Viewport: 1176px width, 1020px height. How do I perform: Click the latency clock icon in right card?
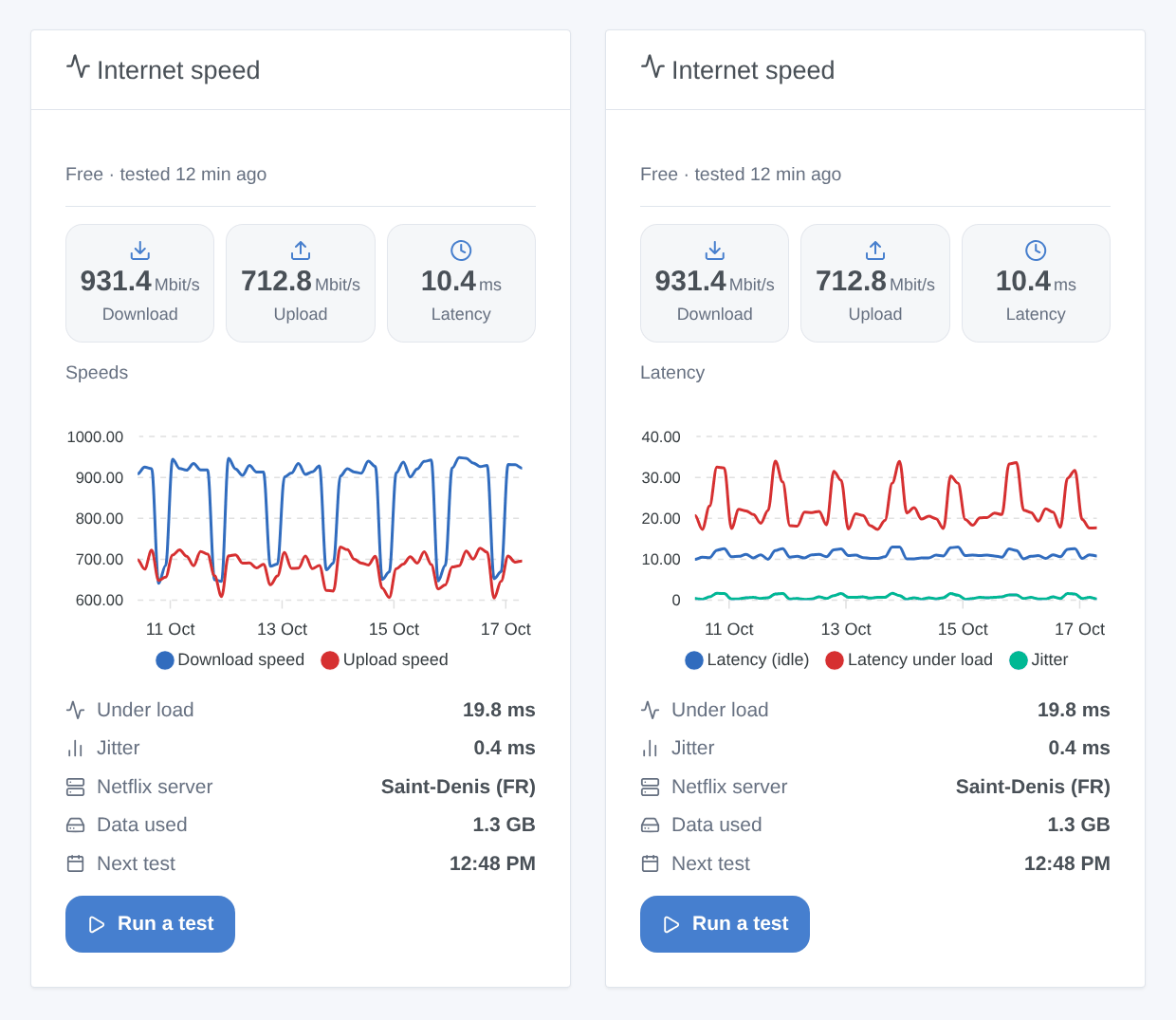[x=1036, y=250]
